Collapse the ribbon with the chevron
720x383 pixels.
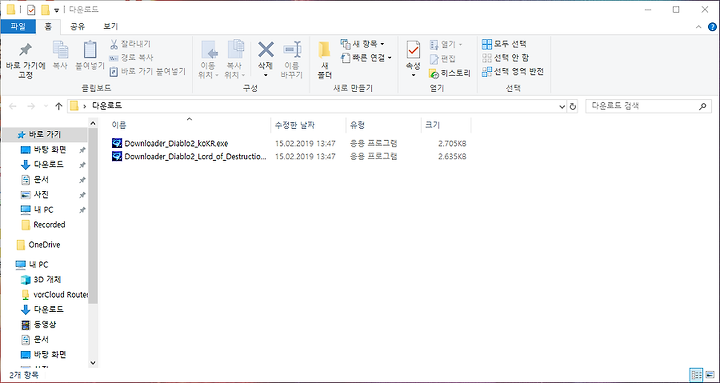[698, 27]
